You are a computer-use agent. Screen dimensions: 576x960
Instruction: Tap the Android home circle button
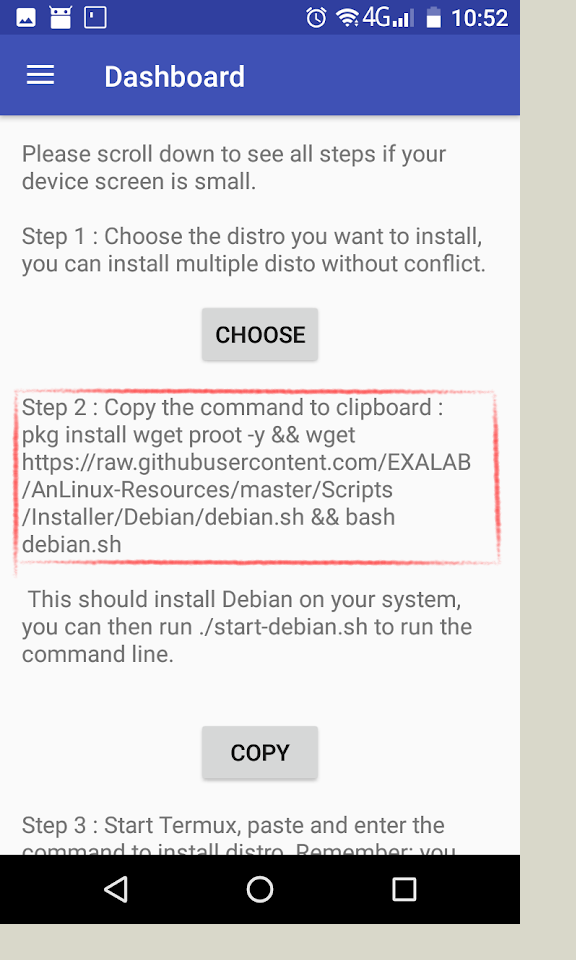coord(260,889)
